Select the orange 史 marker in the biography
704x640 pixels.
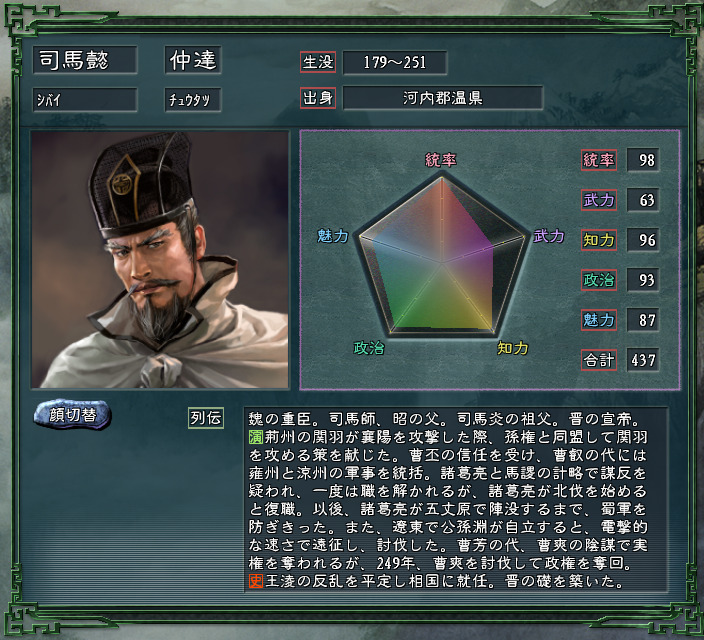(x=255, y=581)
